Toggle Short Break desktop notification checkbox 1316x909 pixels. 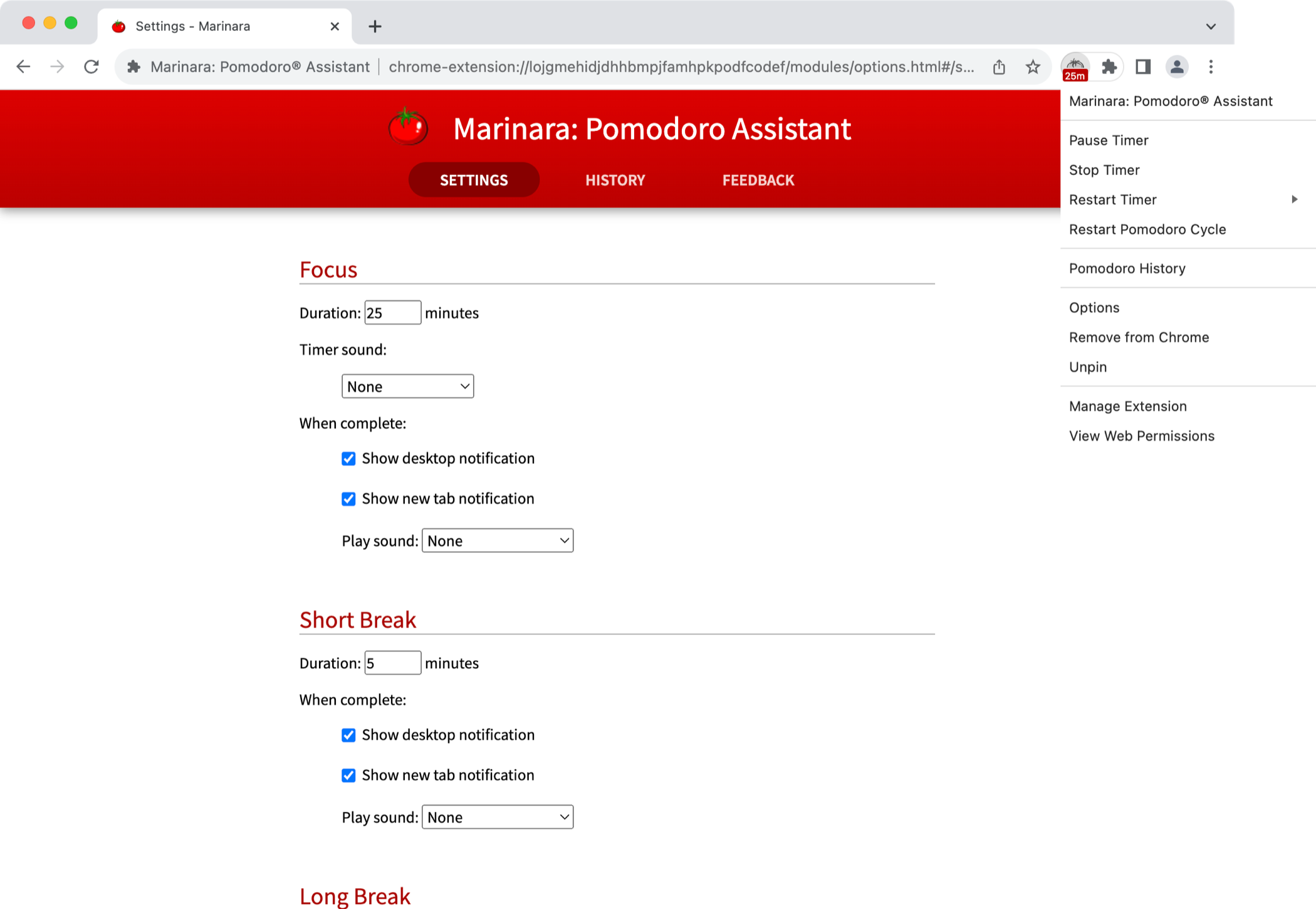(348, 735)
